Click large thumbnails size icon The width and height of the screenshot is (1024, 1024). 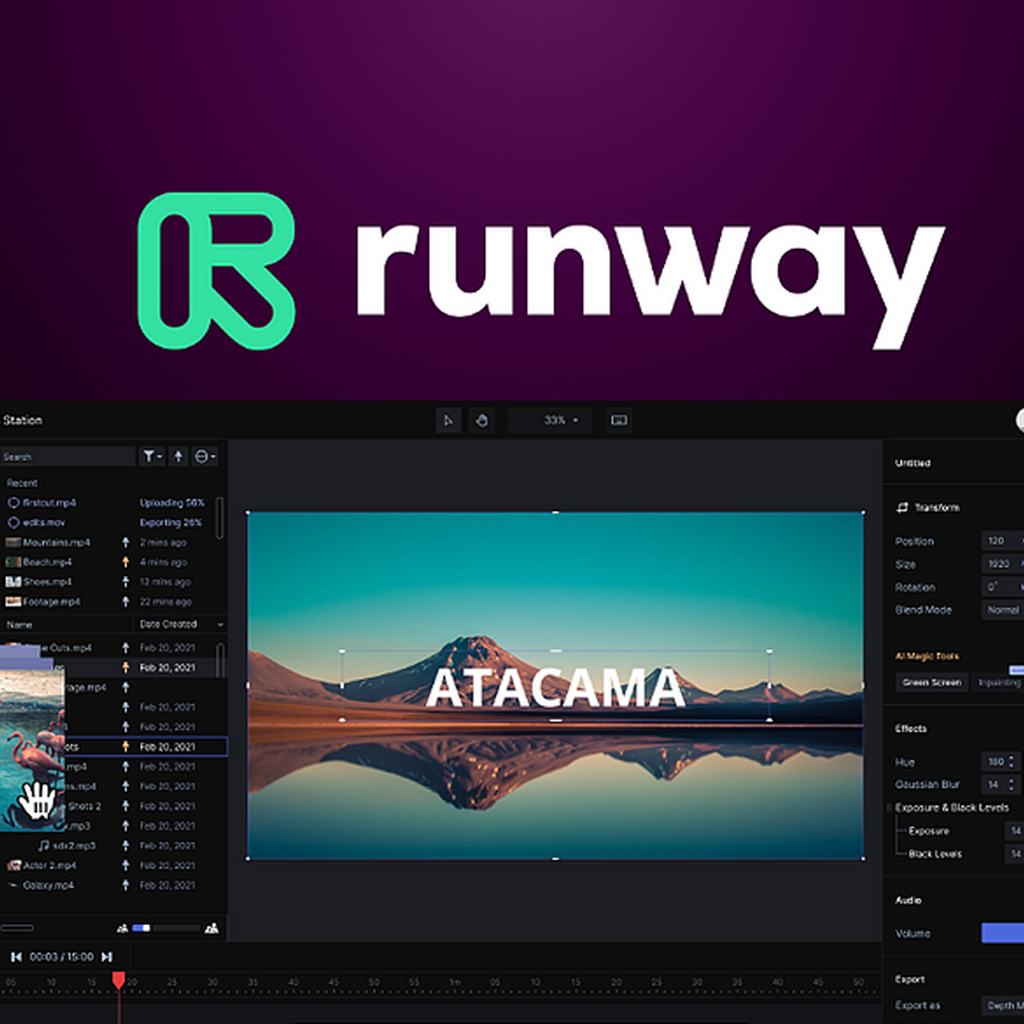[212, 928]
